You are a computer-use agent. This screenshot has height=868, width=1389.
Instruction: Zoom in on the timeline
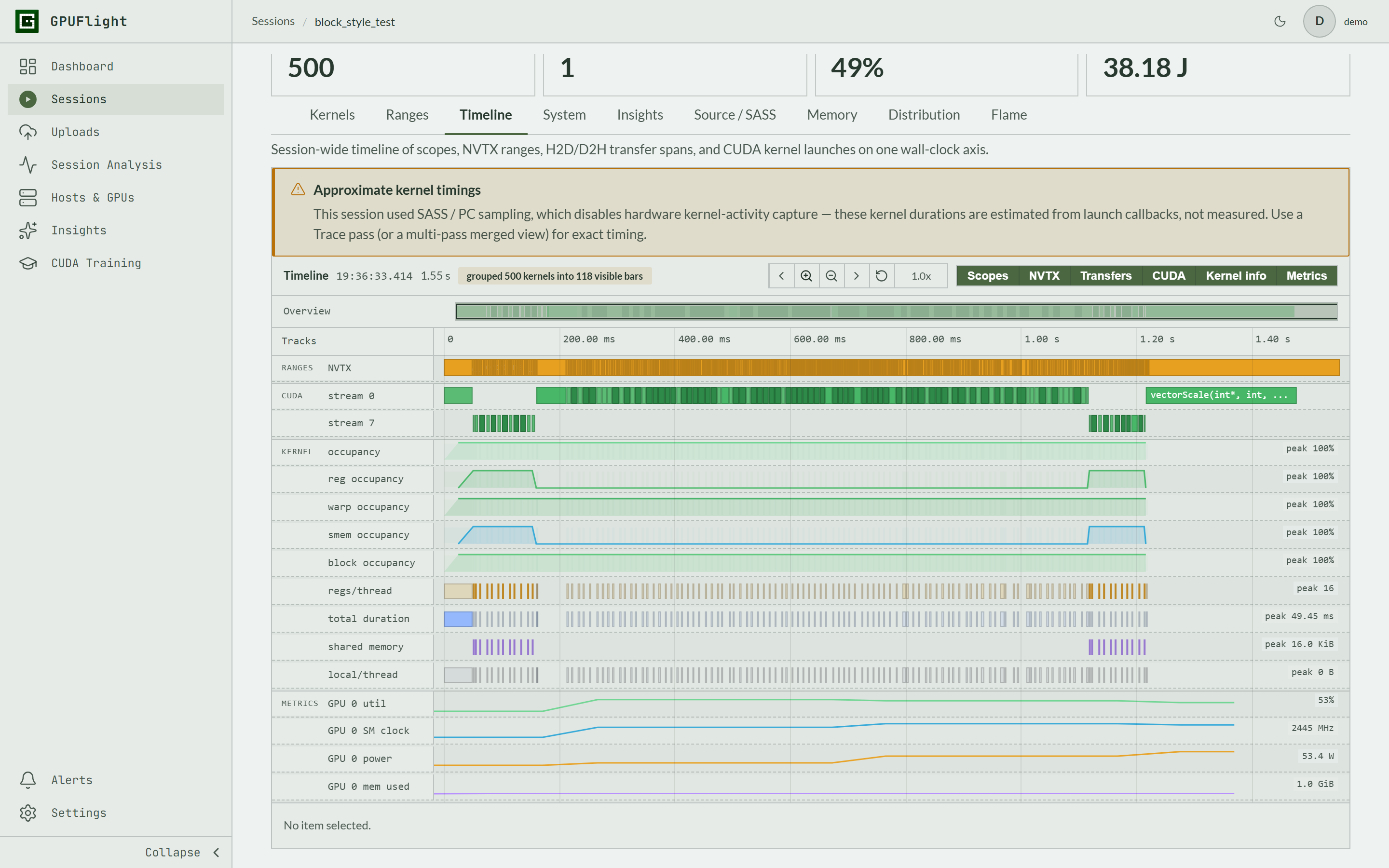[x=806, y=276]
